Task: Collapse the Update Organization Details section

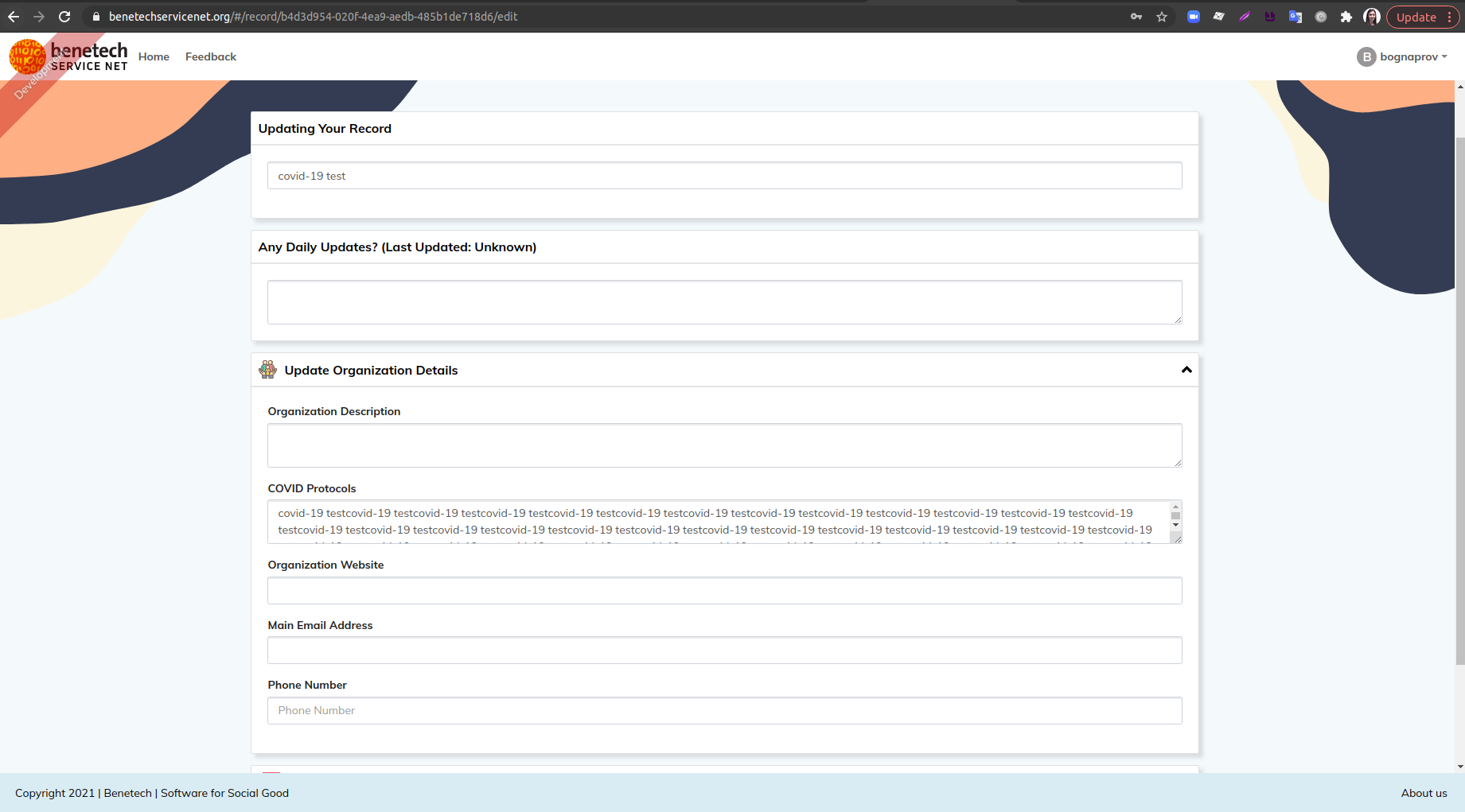Action: point(1186,369)
